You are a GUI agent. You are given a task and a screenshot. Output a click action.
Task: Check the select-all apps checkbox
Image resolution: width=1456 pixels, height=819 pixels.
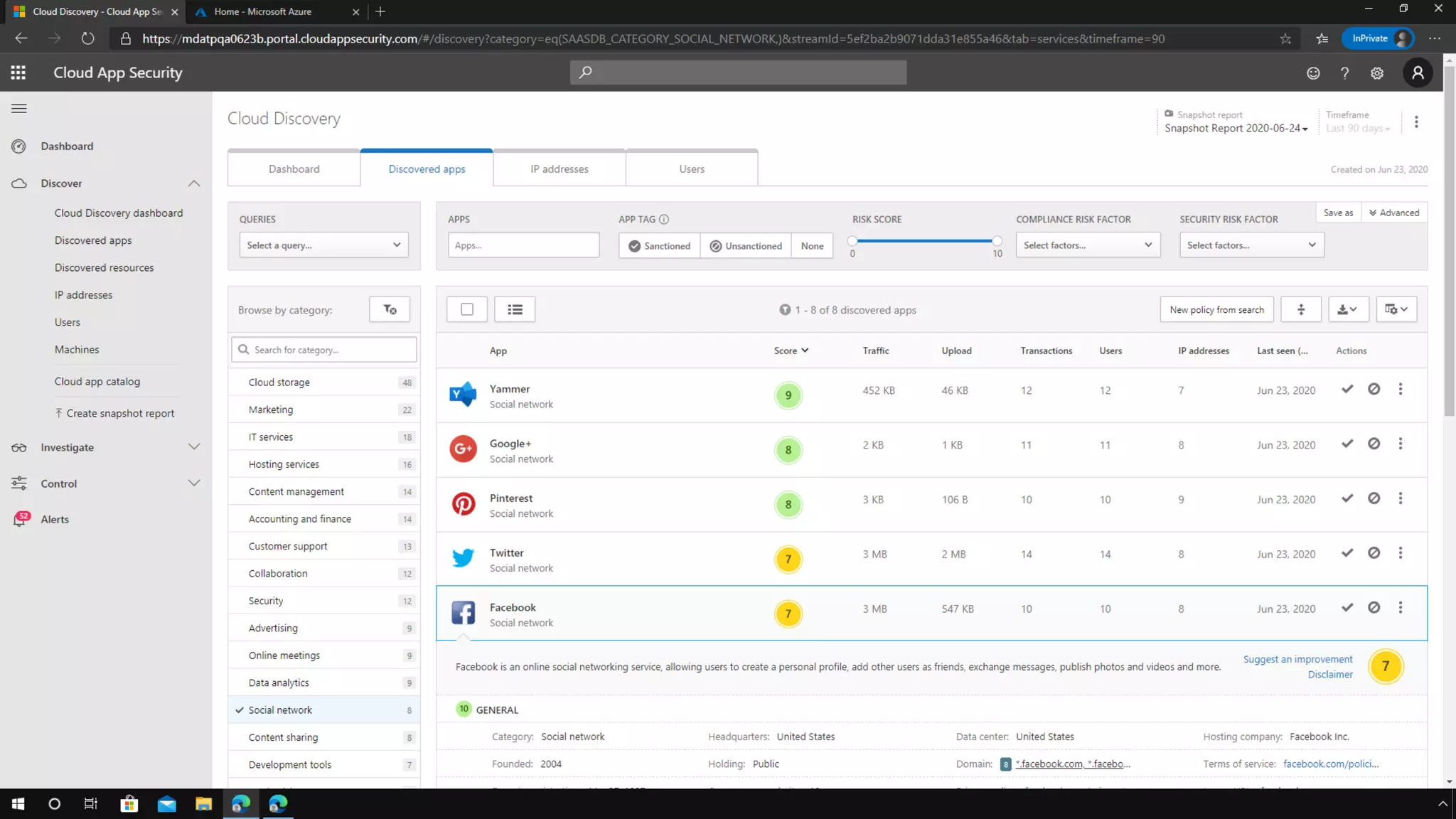(x=466, y=309)
